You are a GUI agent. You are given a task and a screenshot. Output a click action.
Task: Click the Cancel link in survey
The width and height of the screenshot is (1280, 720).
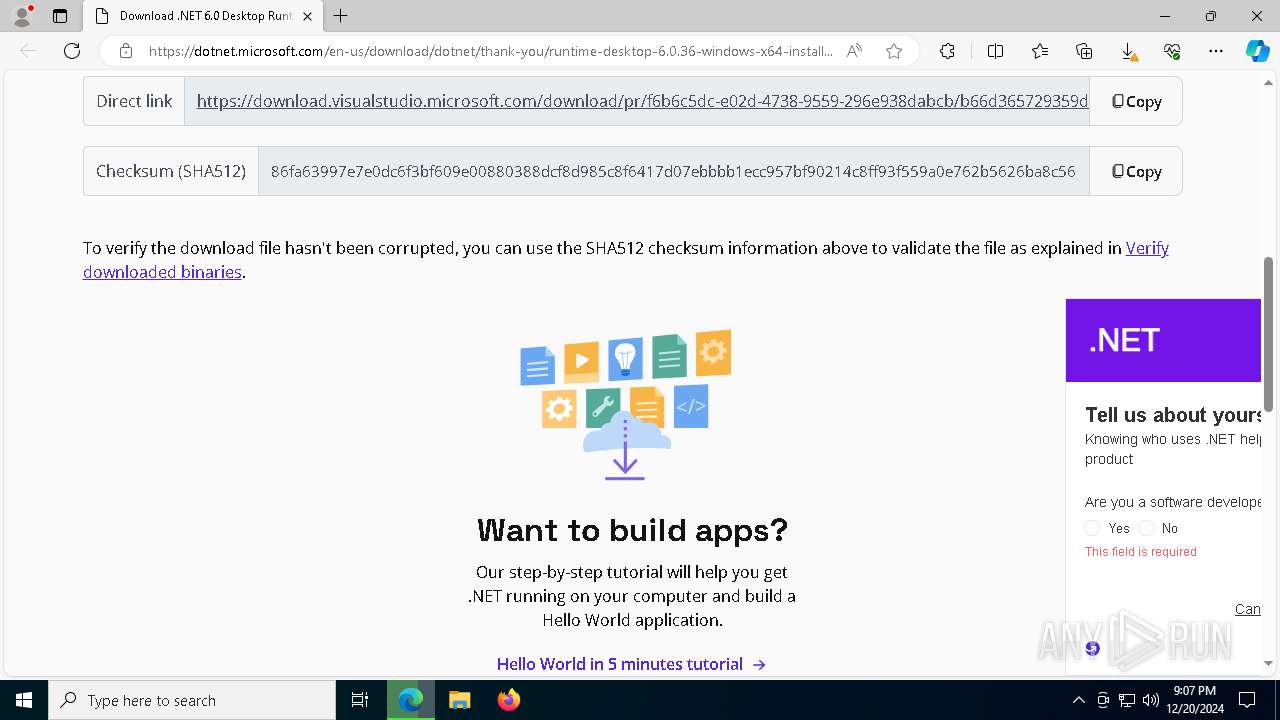tap(1248, 609)
